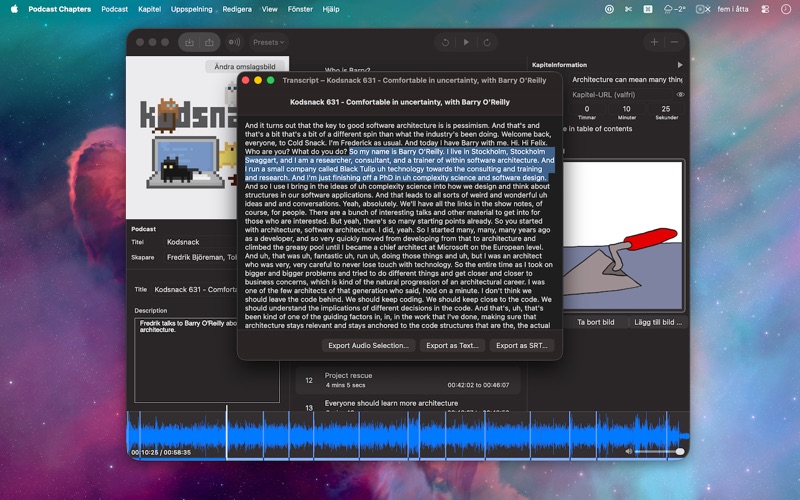Click the Minuter value field
The image size is (800, 500).
tap(627, 109)
